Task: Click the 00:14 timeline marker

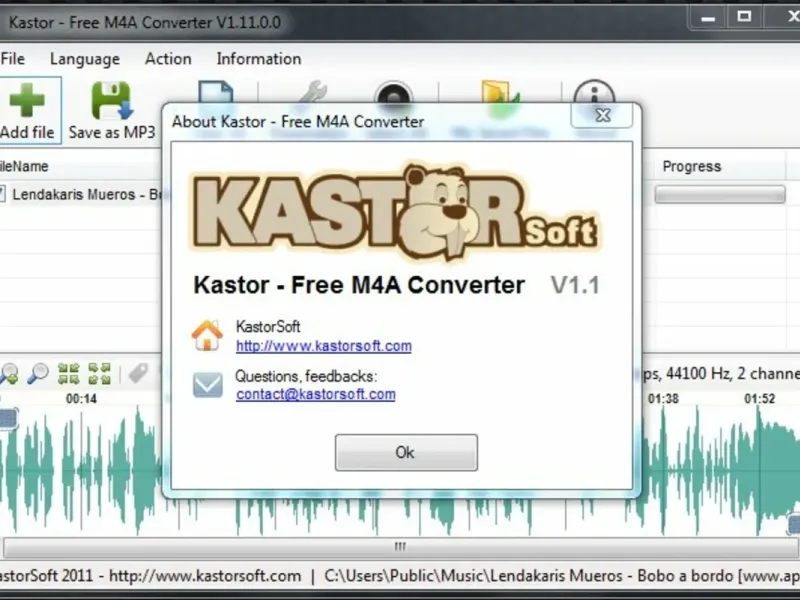Action: [81, 398]
